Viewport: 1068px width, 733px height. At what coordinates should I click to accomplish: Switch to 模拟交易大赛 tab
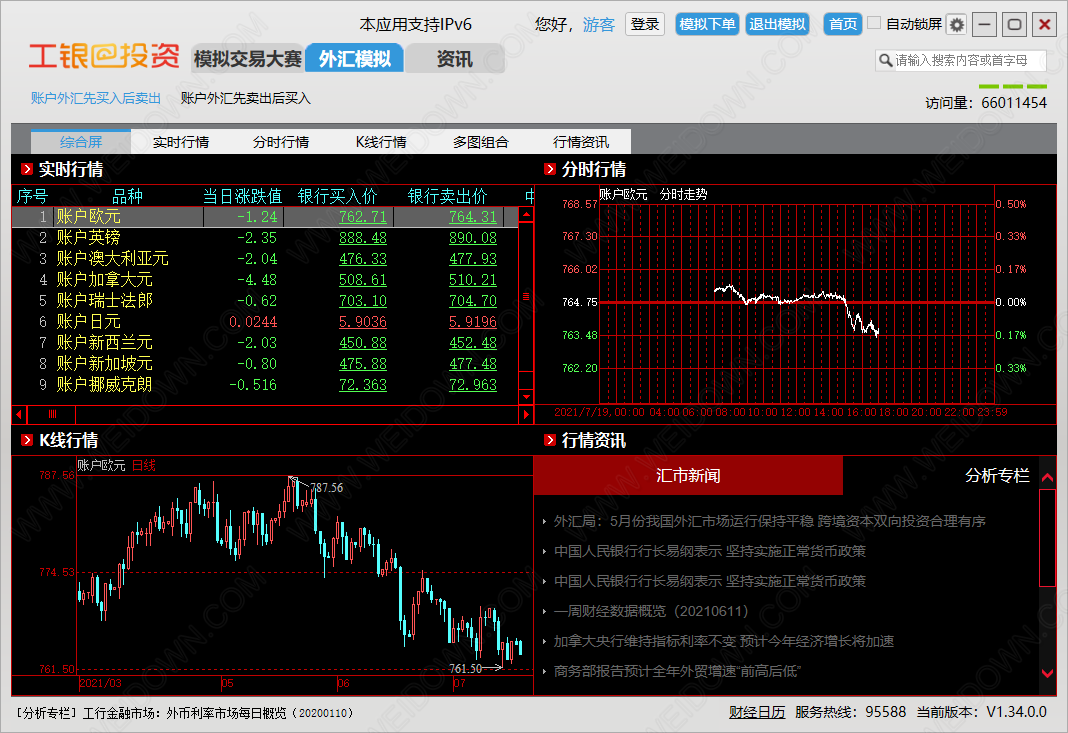[247, 59]
